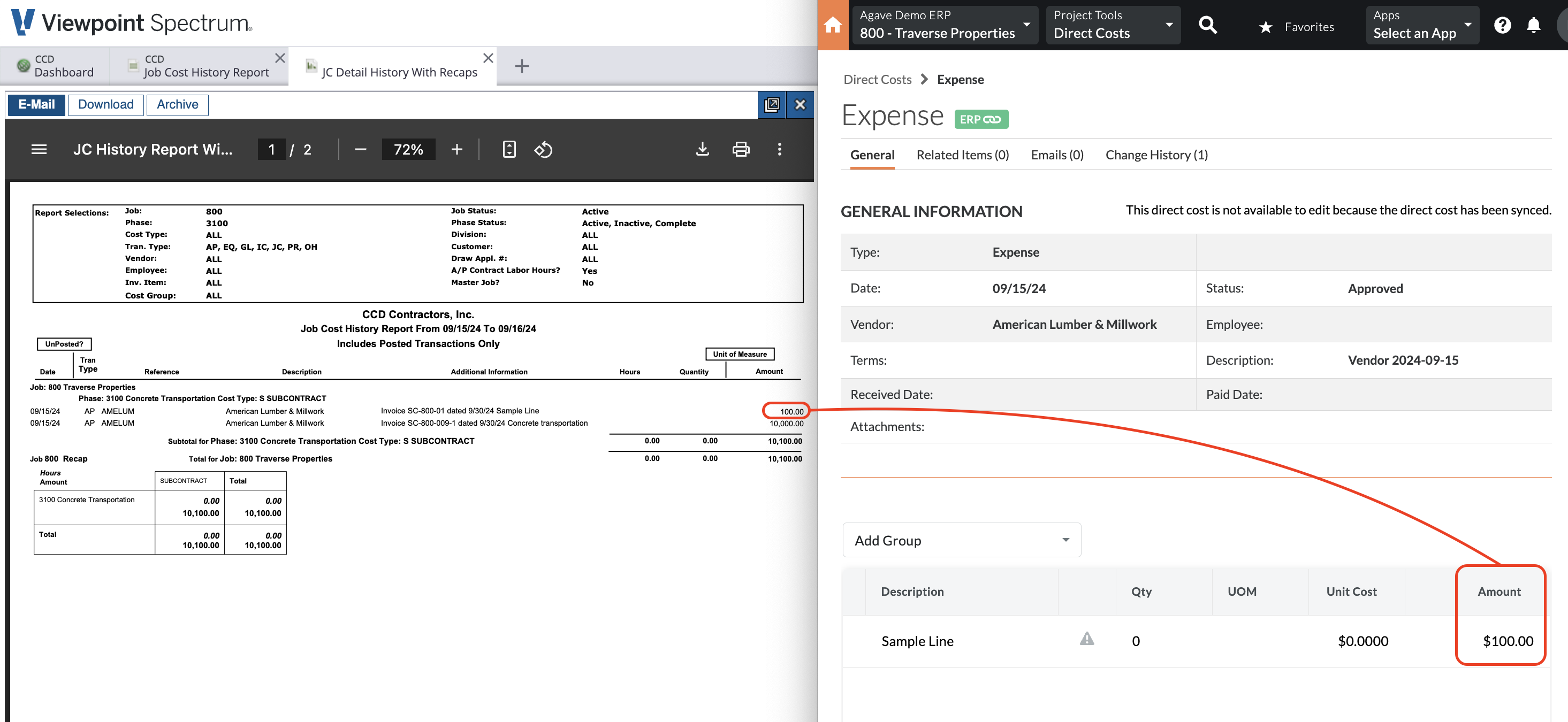Open the Apps Select an App dropdown
This screenshot has height=722, width=1568.
click(x=1422, y=25)
